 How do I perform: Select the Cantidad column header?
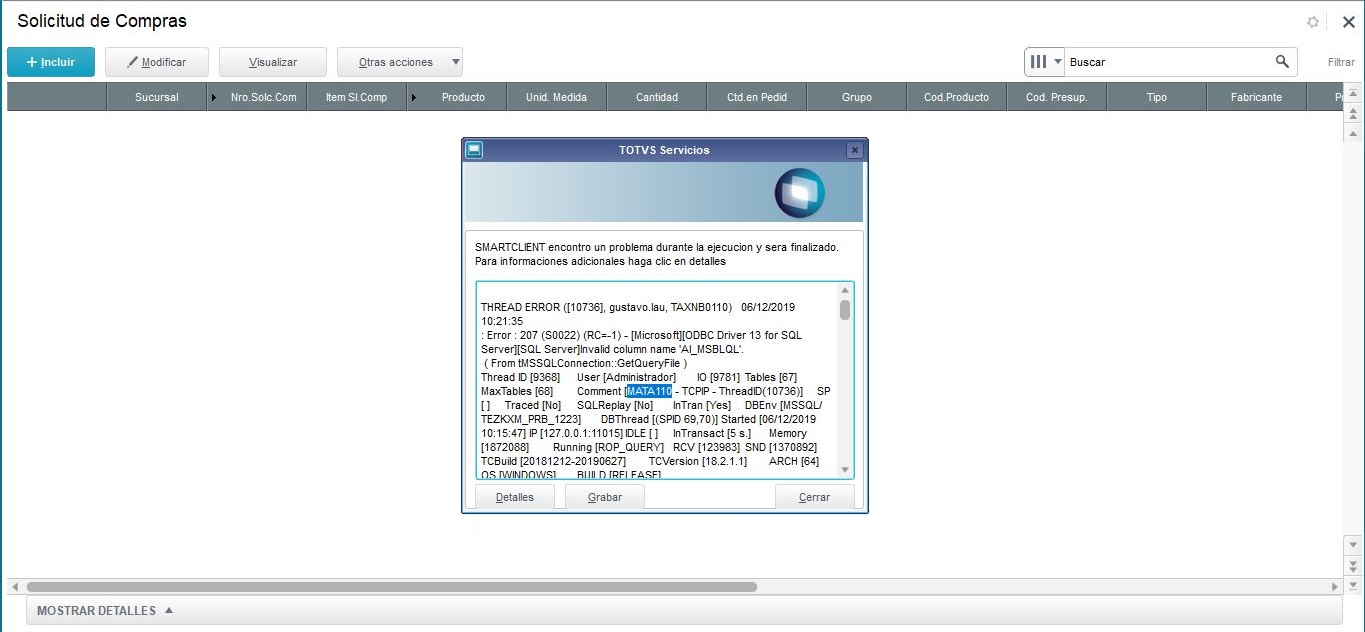657,97
